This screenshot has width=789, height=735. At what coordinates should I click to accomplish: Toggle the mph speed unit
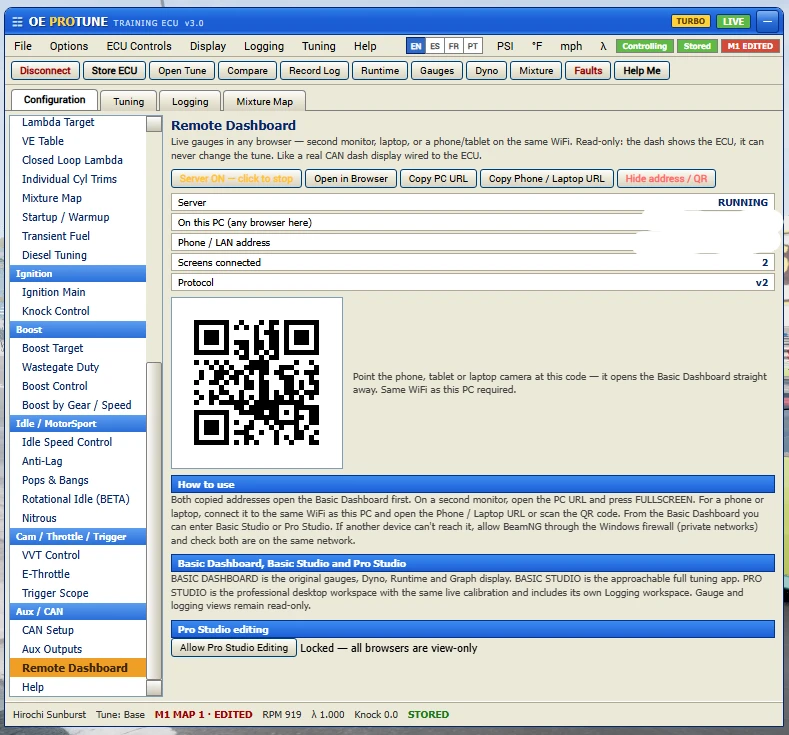pos(571,46)
